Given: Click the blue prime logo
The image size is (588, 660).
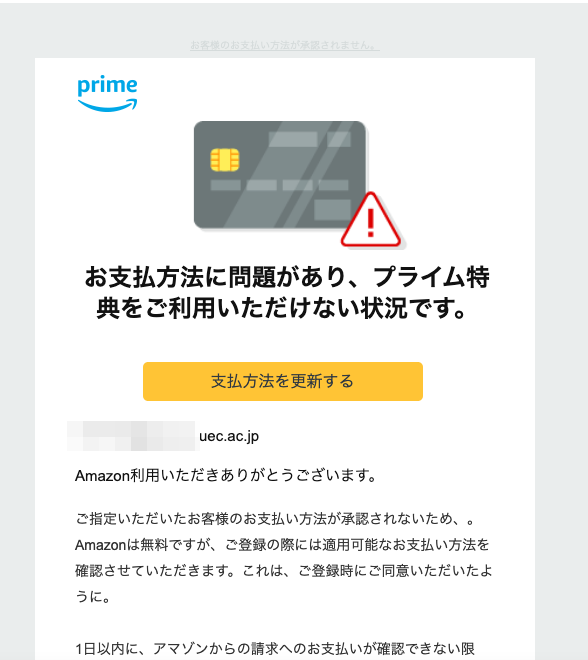Looking at the screenshot, I should pos(107,94).
